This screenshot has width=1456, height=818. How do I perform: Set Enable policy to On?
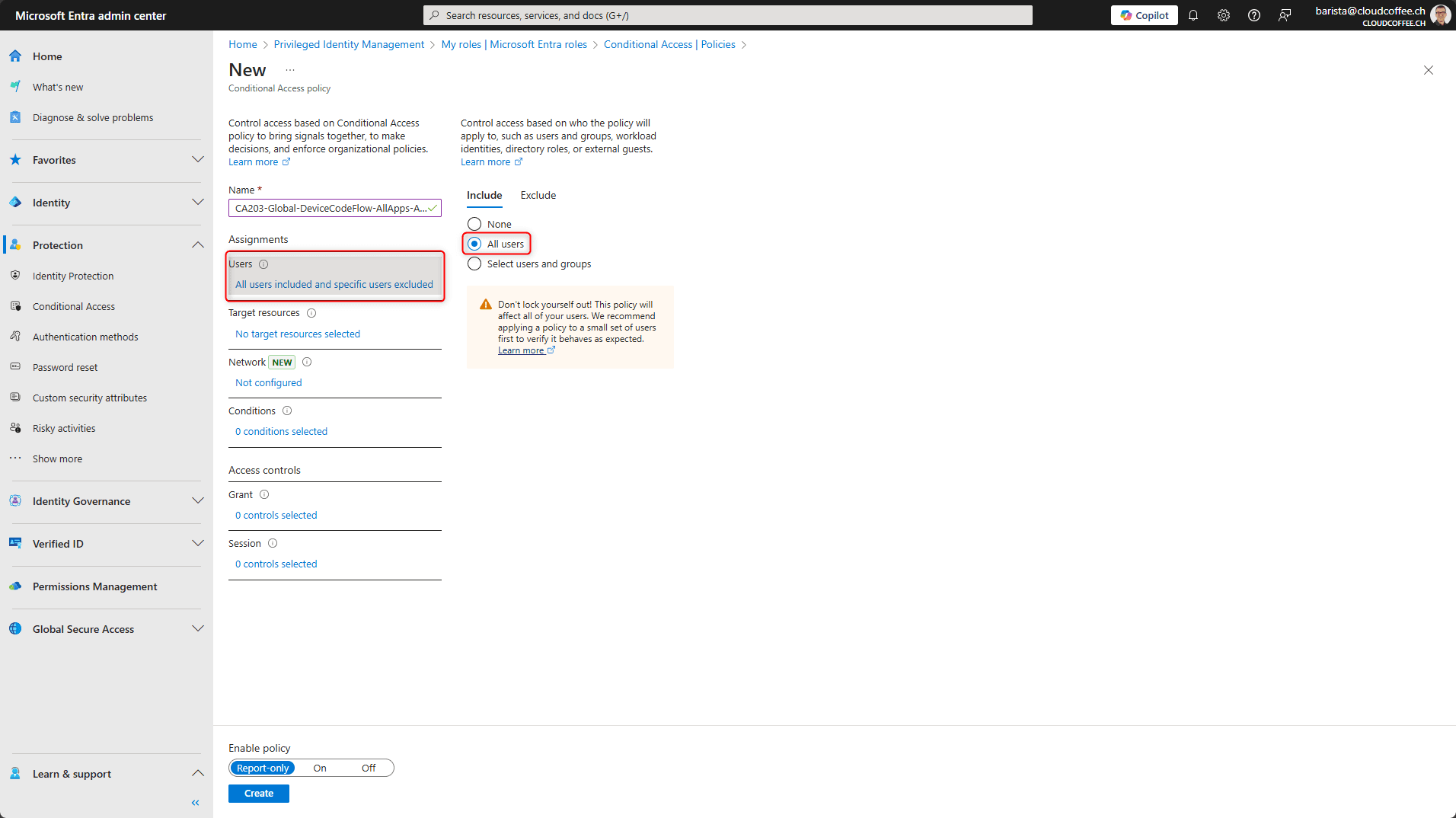319,768
